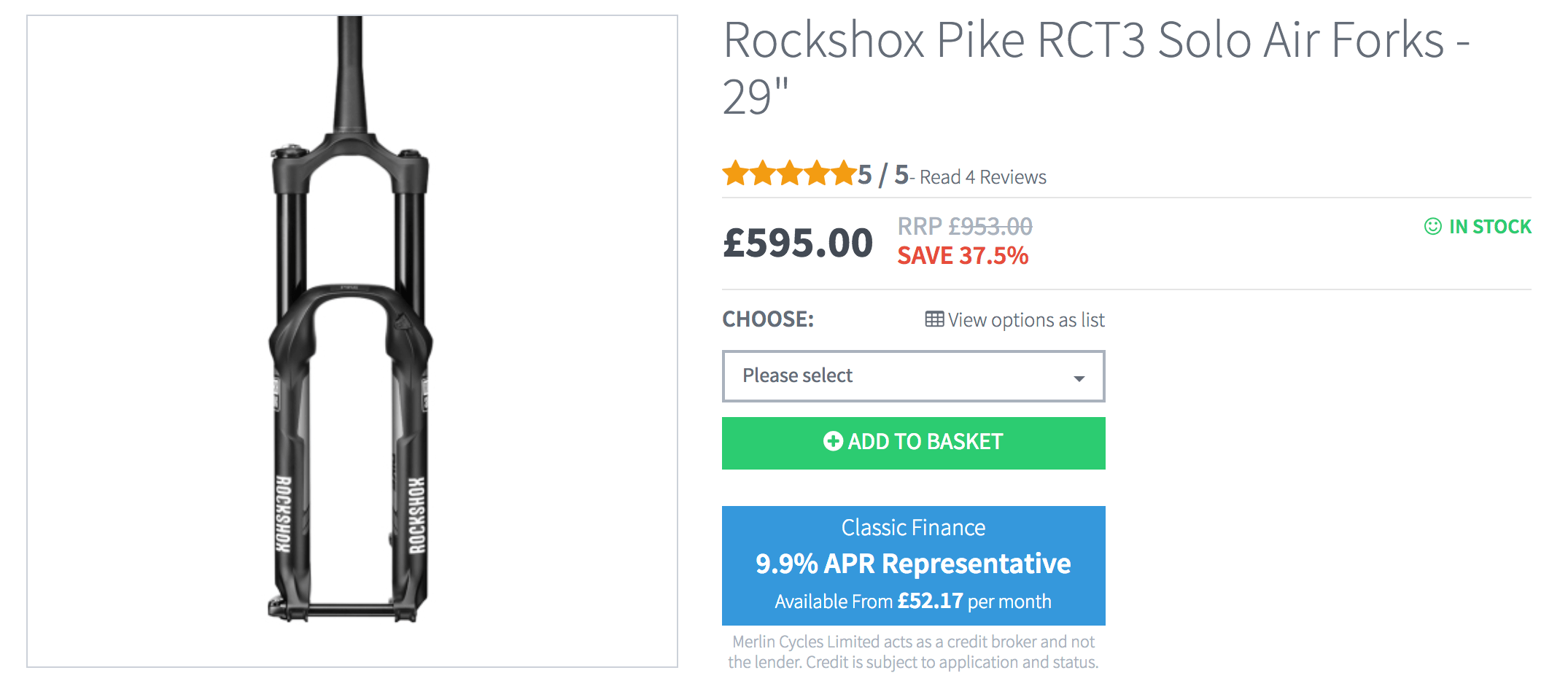The image size is (1568, 681).
Task: Click the fifth orange rating star
Action: [x=844, y=174]
